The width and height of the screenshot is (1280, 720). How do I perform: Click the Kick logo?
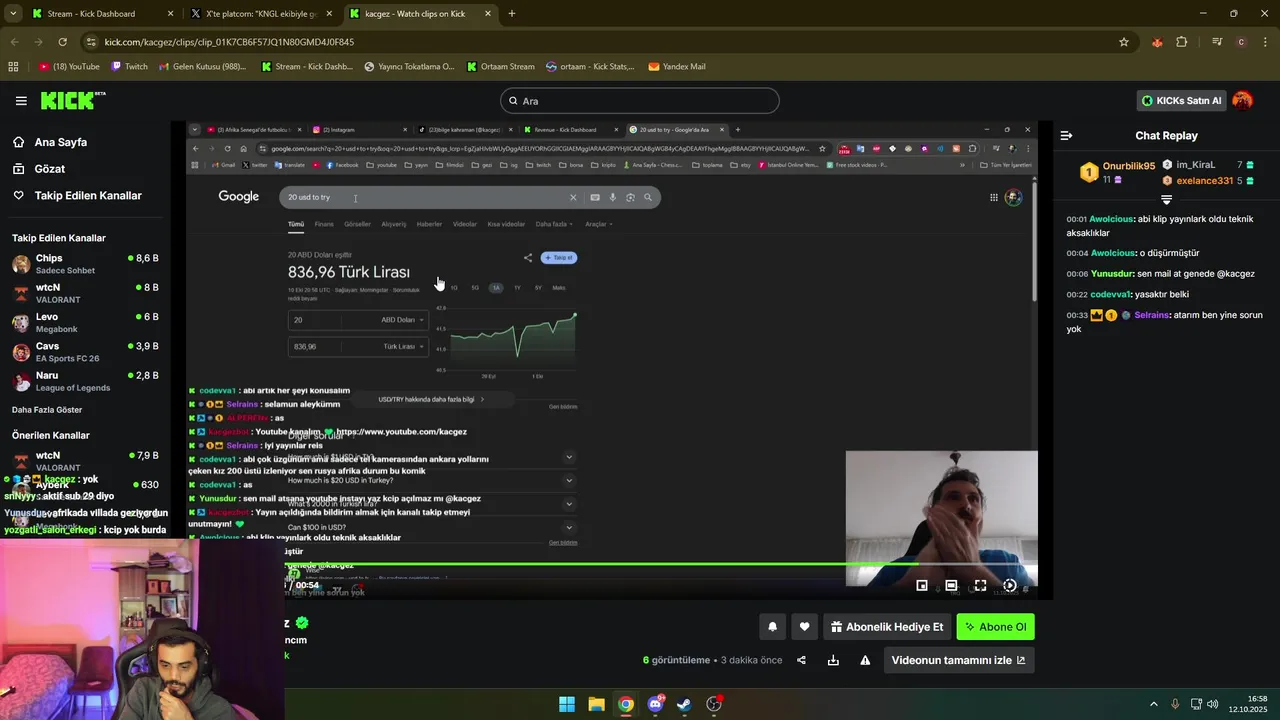click(72, 100)
